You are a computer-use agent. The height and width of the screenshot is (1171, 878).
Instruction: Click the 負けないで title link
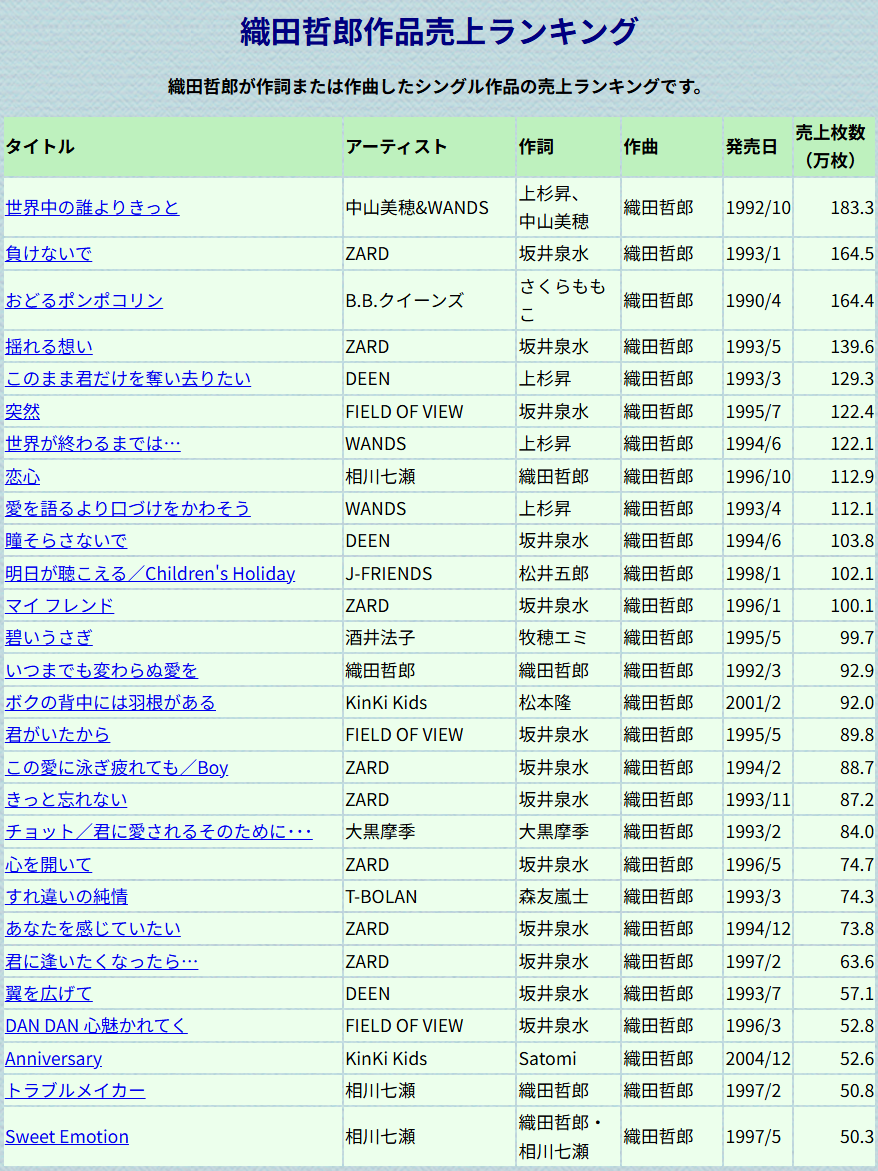48,254
